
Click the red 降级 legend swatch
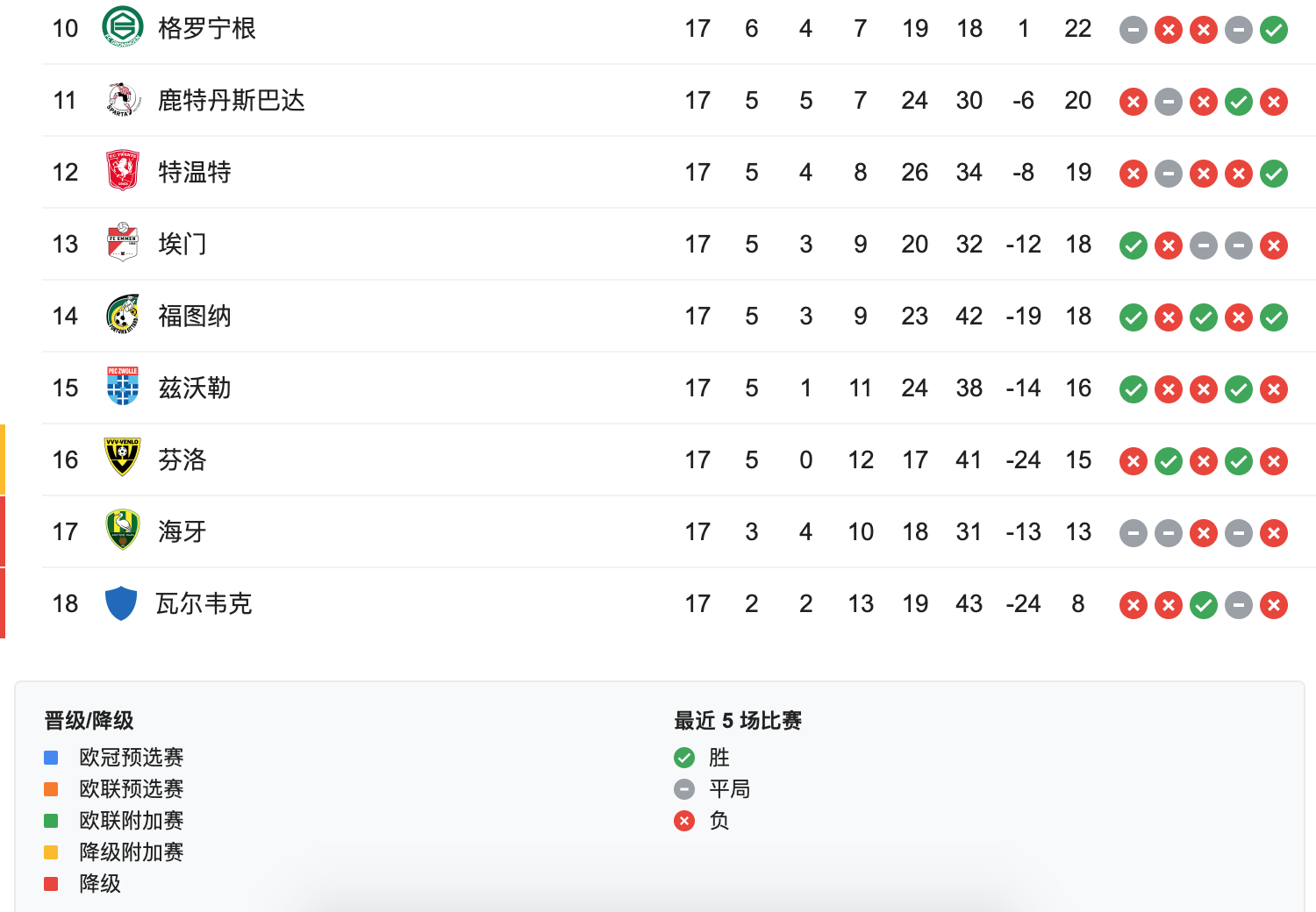pos(51,884)
